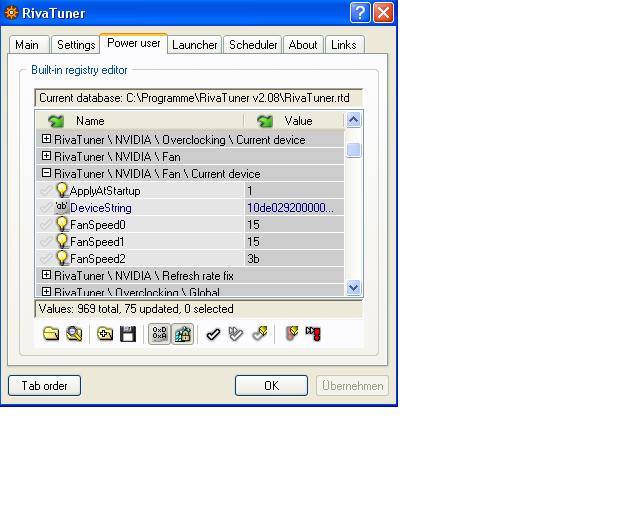640x512 pixels.
Task: Click the RivaTuner gear icon in title bar
Action: [x=11, y=13]
